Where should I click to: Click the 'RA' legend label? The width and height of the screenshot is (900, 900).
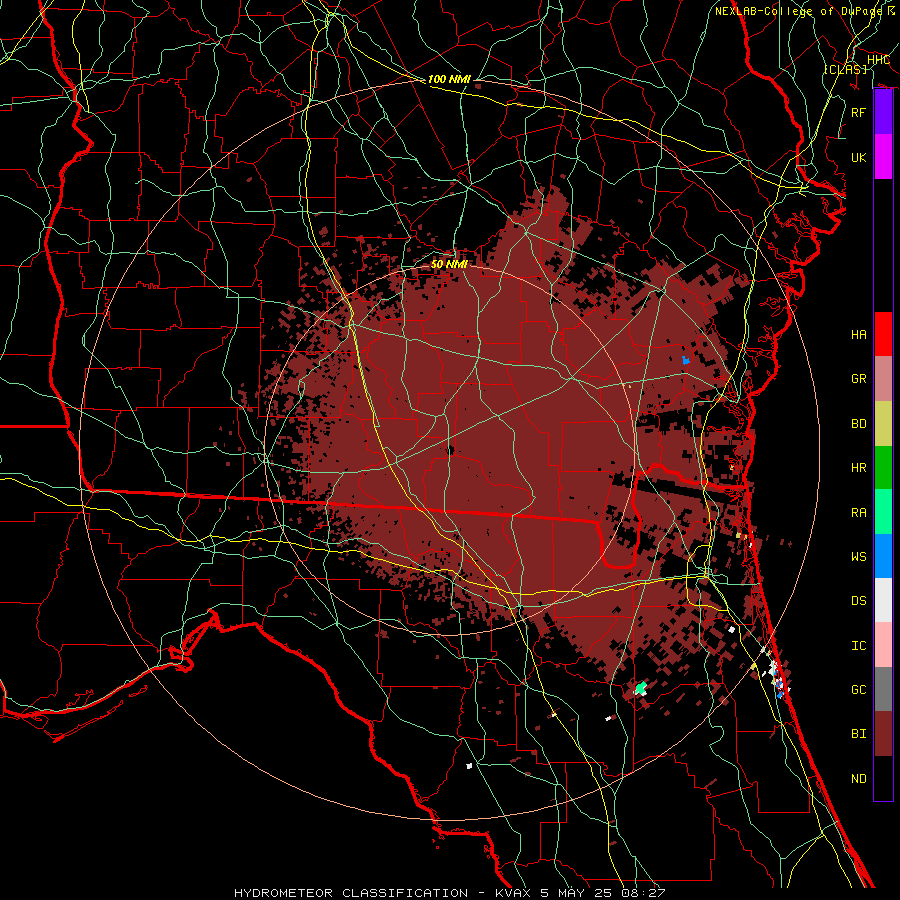click(x=859, y=512)
